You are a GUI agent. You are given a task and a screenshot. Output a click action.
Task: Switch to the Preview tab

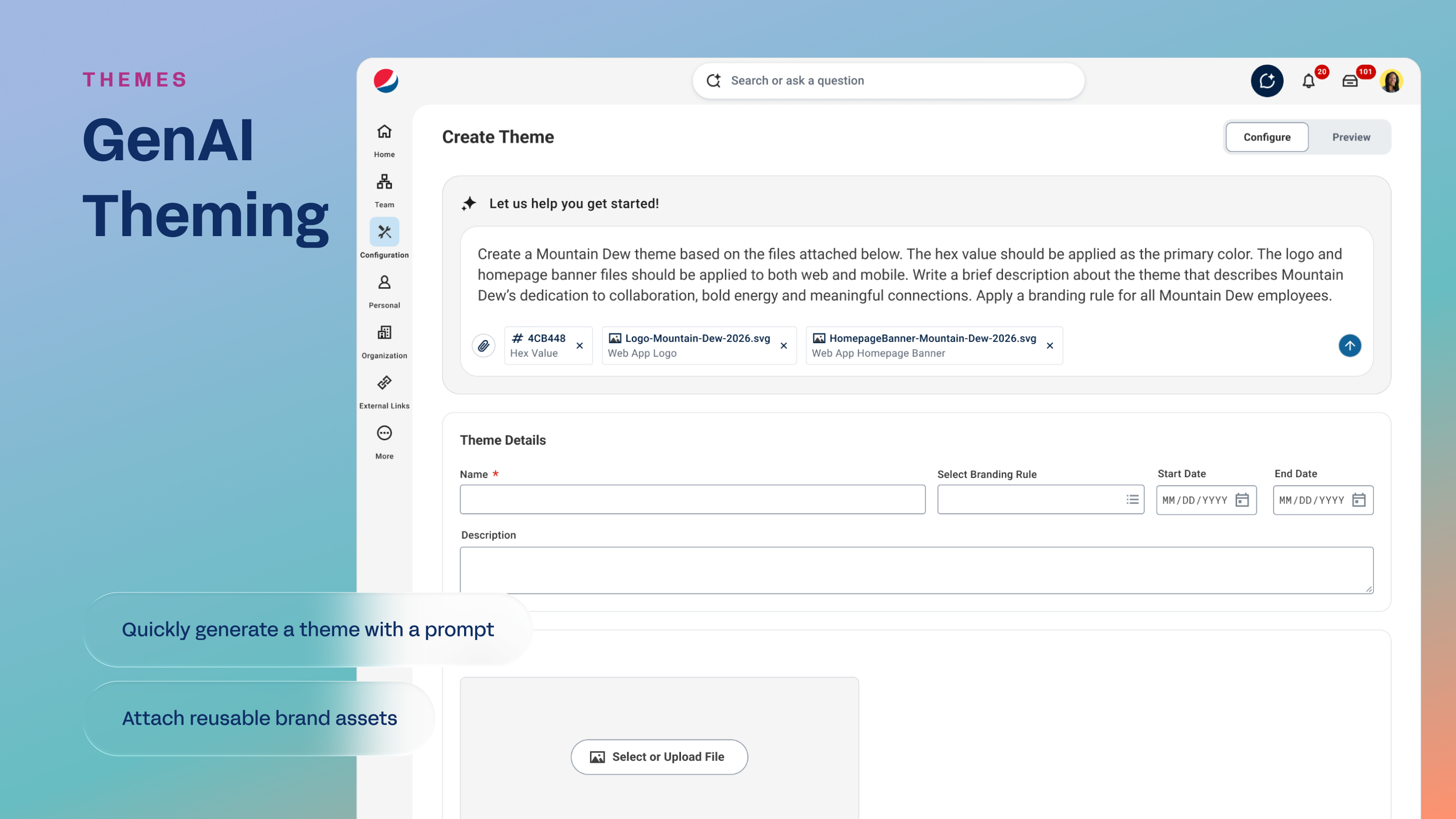coord(1351,138)
